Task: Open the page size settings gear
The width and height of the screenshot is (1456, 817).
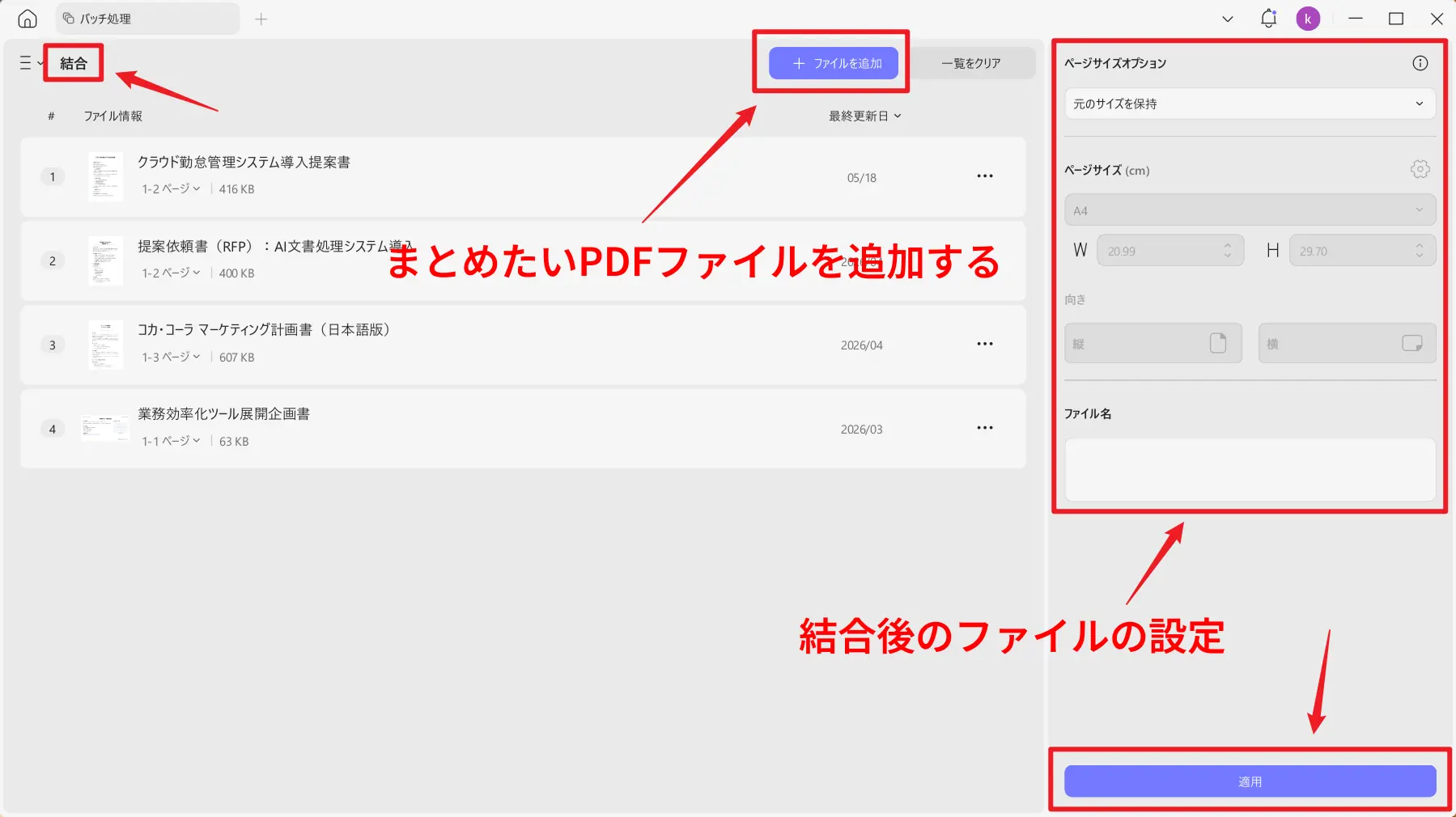Action: [1420, 169]
